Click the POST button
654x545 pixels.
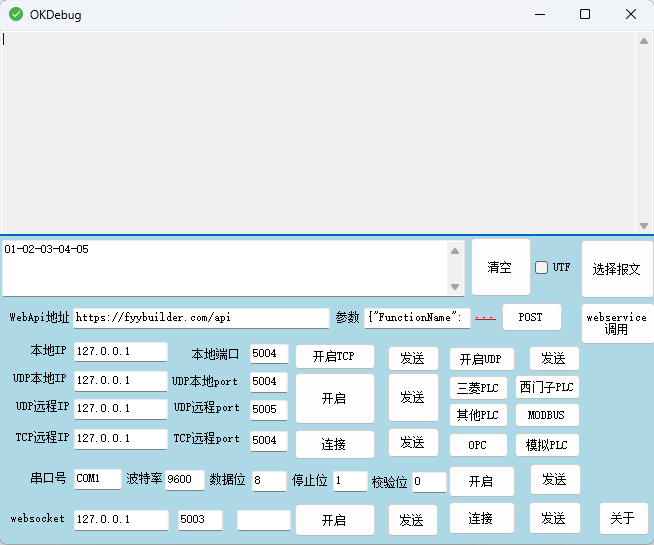[531, 317]
